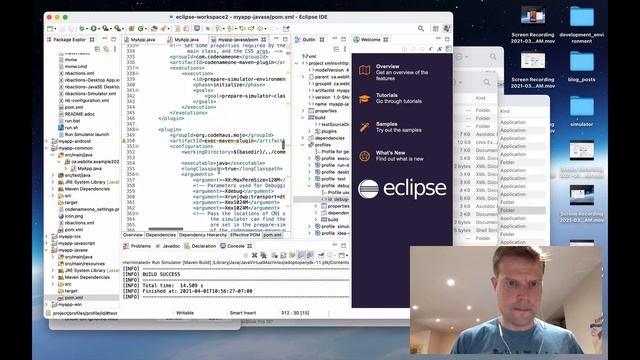This screenshot has height=360, width=640.
Task: Minimize the Outline view
Action: [335, 39]
